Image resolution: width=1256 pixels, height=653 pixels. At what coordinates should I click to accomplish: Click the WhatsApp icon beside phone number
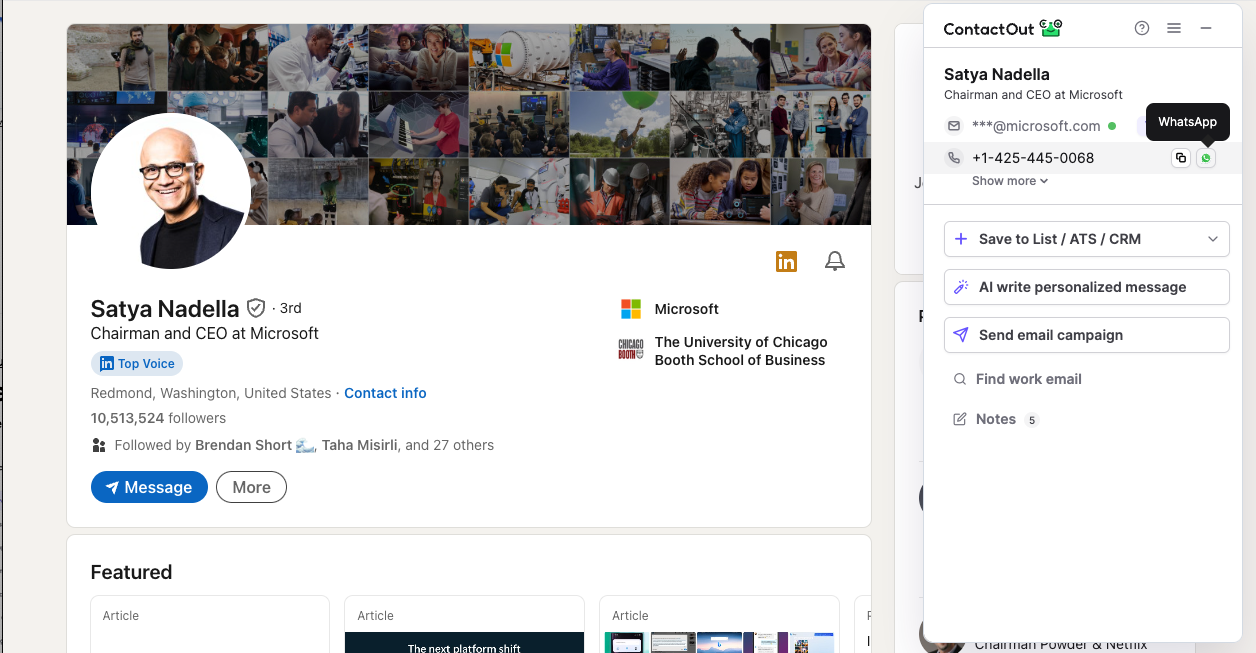pos(1206,158)
